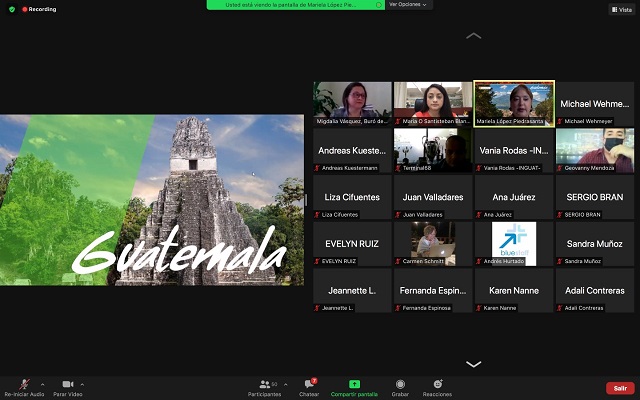Open the Participantes panel
The width and height of the screenshot is (640, 400).
point(264,385)
